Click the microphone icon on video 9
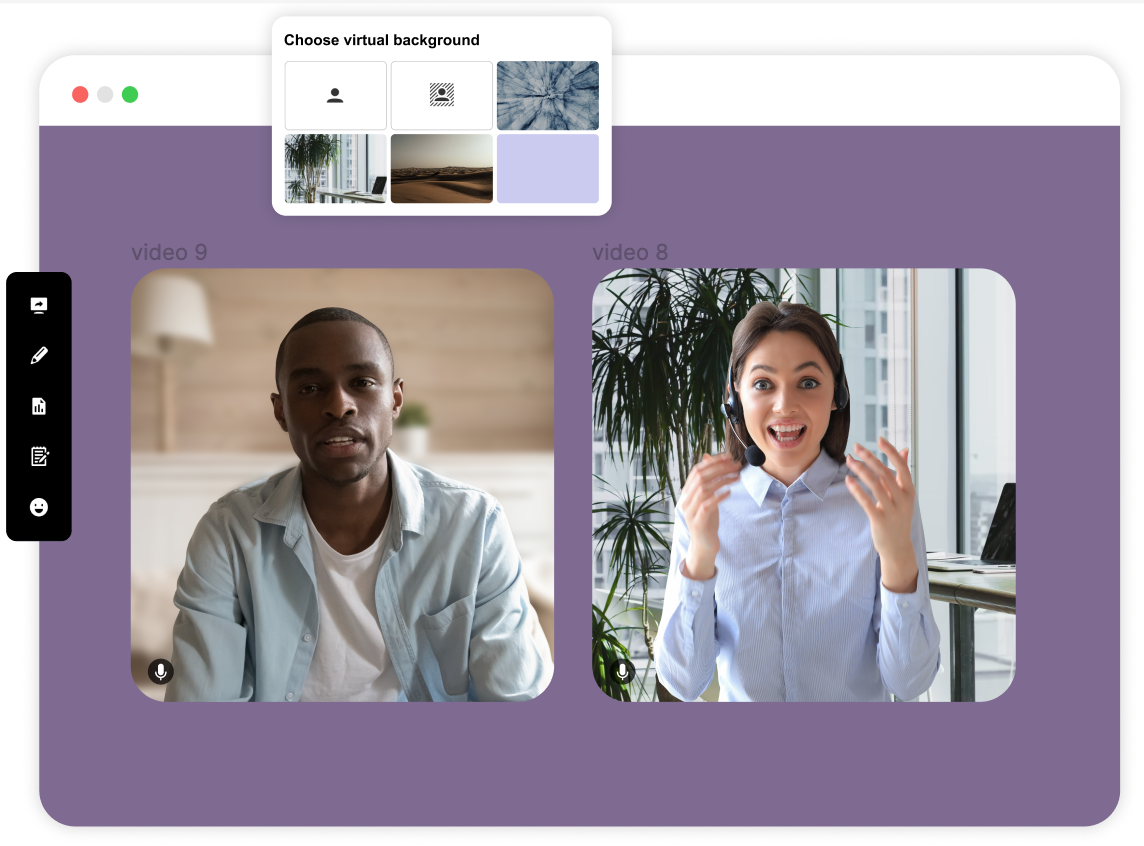1144x846 pixels. (163, 671)
